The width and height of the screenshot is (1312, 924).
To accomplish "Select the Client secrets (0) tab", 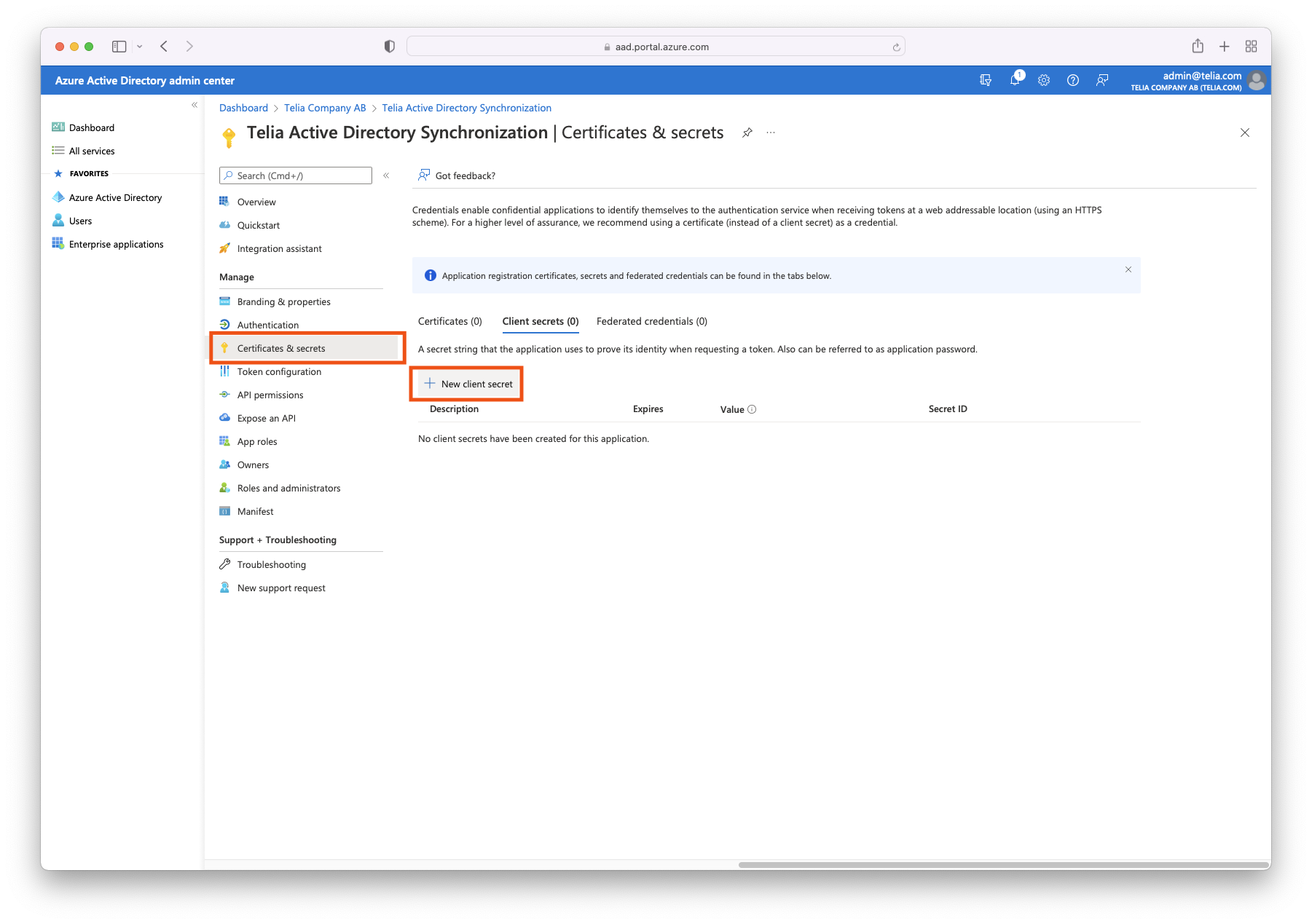I will (x=541, y=321).
